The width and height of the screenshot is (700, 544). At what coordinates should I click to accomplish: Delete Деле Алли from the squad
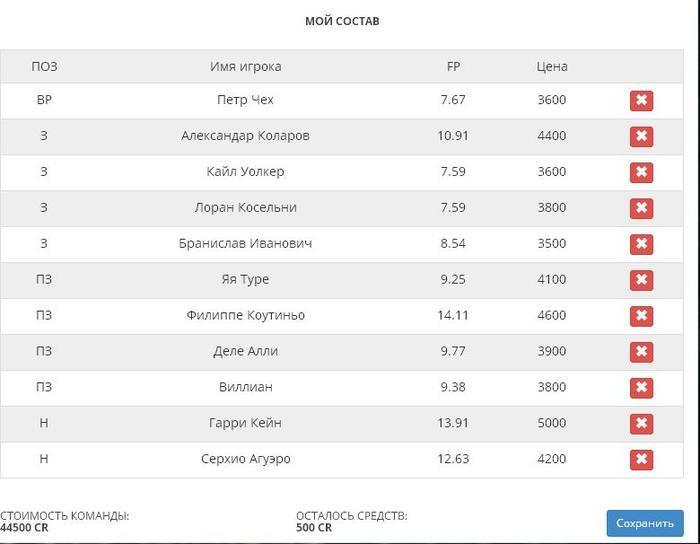[x=641, y=352]
